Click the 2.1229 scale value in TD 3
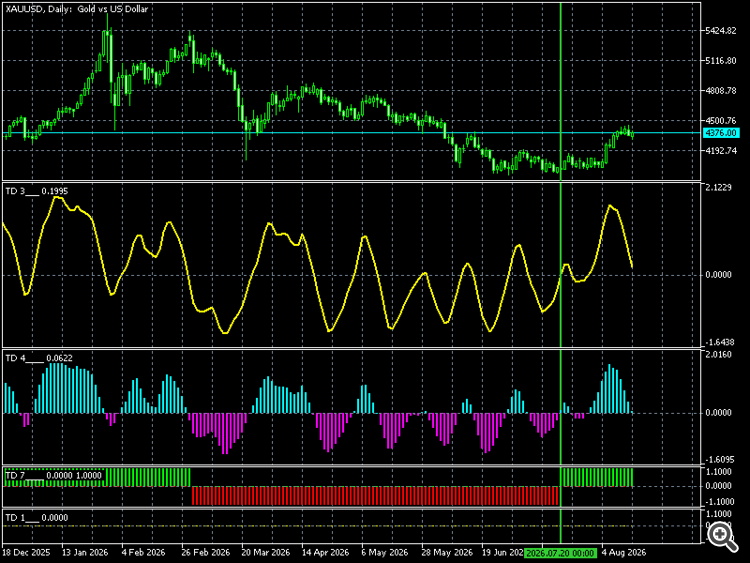 [718, 187]
